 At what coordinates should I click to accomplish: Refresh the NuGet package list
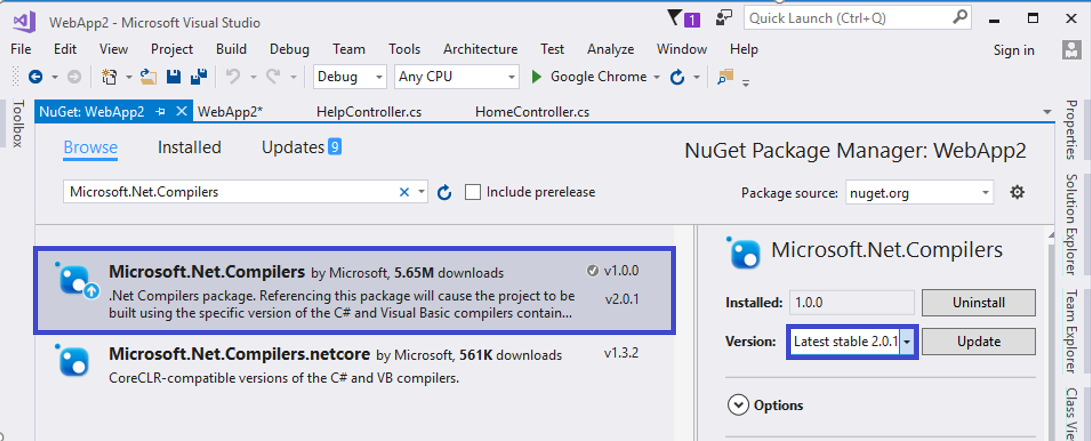click(x=445, y=193)
